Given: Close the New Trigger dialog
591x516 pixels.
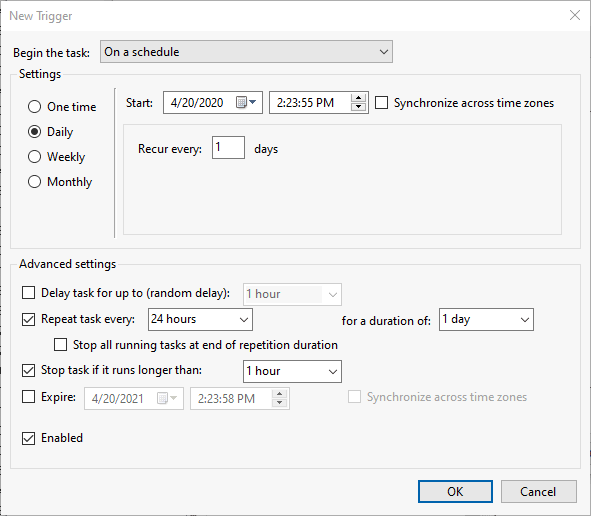Looking at the screenshot, I should point(575,15).
